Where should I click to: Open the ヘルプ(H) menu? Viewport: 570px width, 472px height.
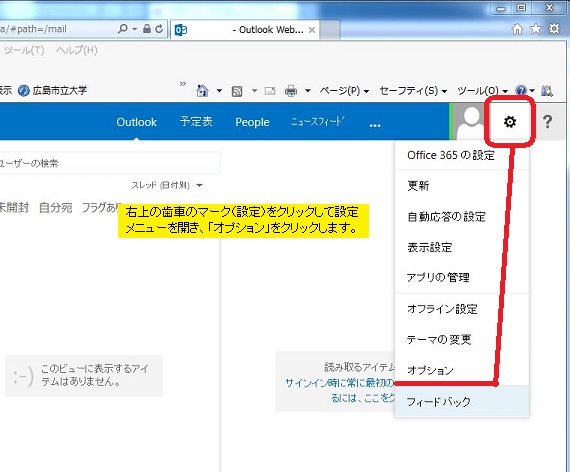pos(77,50)
